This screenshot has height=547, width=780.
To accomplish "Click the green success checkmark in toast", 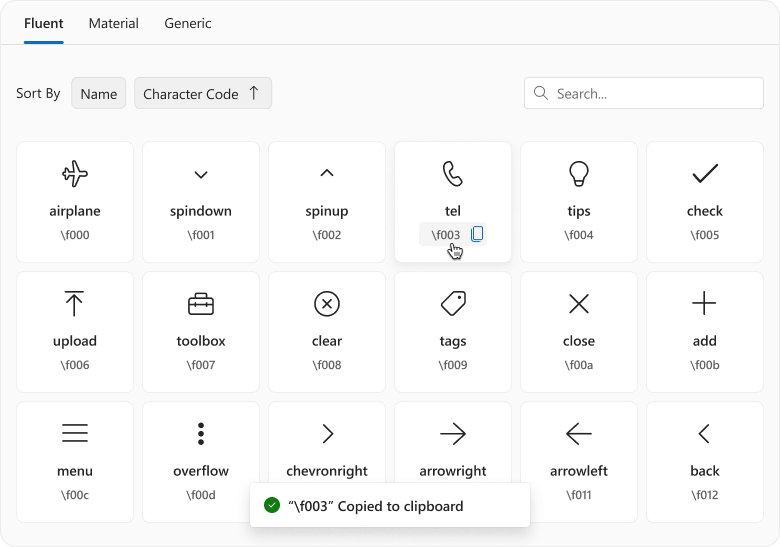I will (272, 505).
